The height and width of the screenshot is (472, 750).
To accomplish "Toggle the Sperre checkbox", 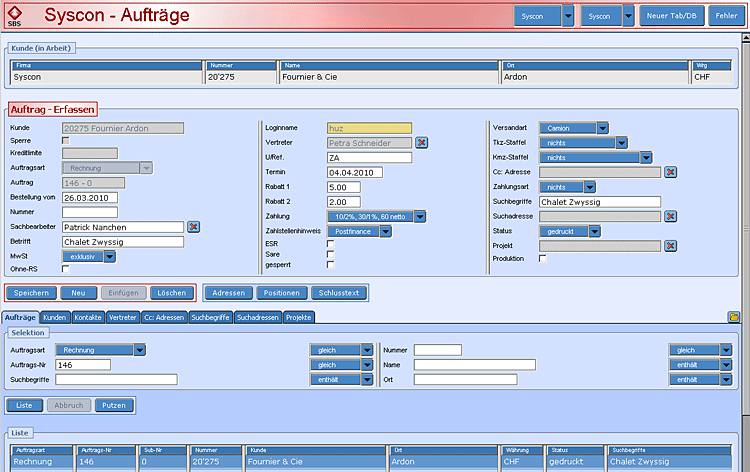I will tap(66, 142).
